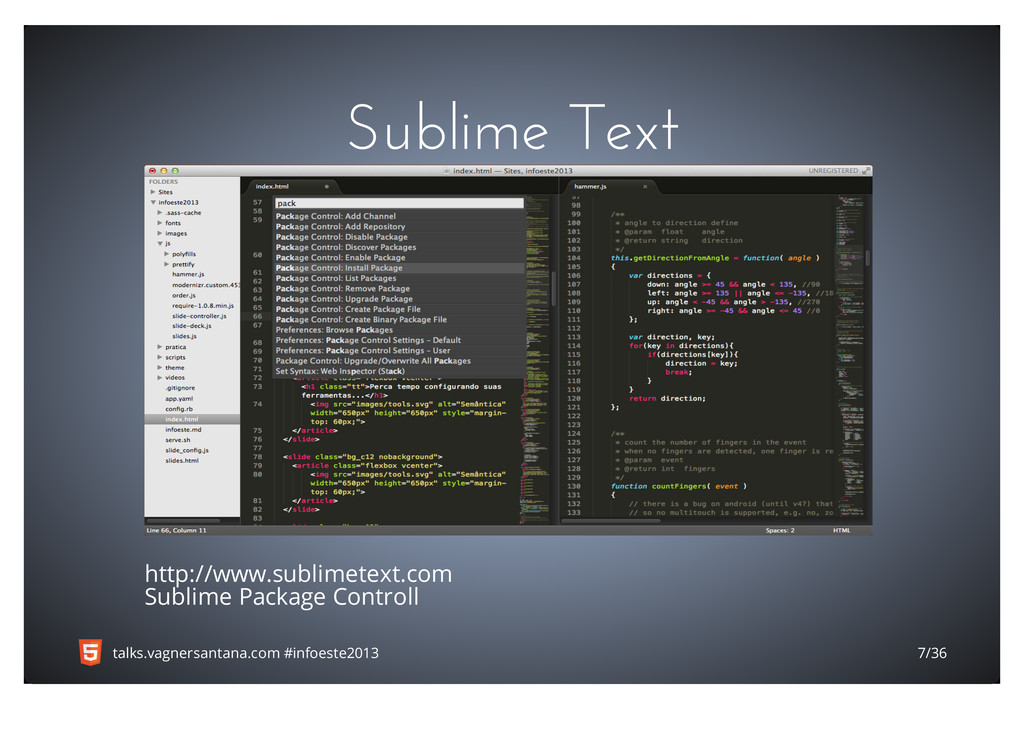The width and height of the screenshot is (1024, 738).
Task: Expand the scripts folder arrow
Action: tap(159, 357)
